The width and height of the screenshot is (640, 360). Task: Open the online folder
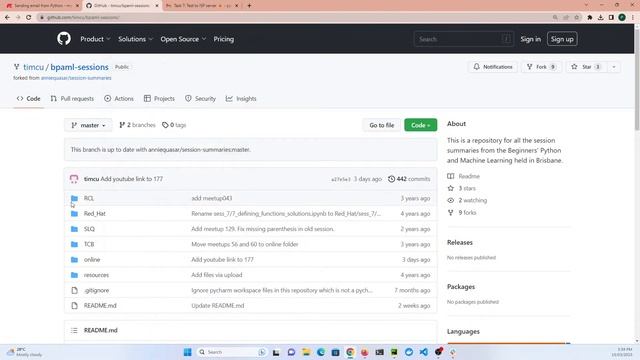pos(92,260)
